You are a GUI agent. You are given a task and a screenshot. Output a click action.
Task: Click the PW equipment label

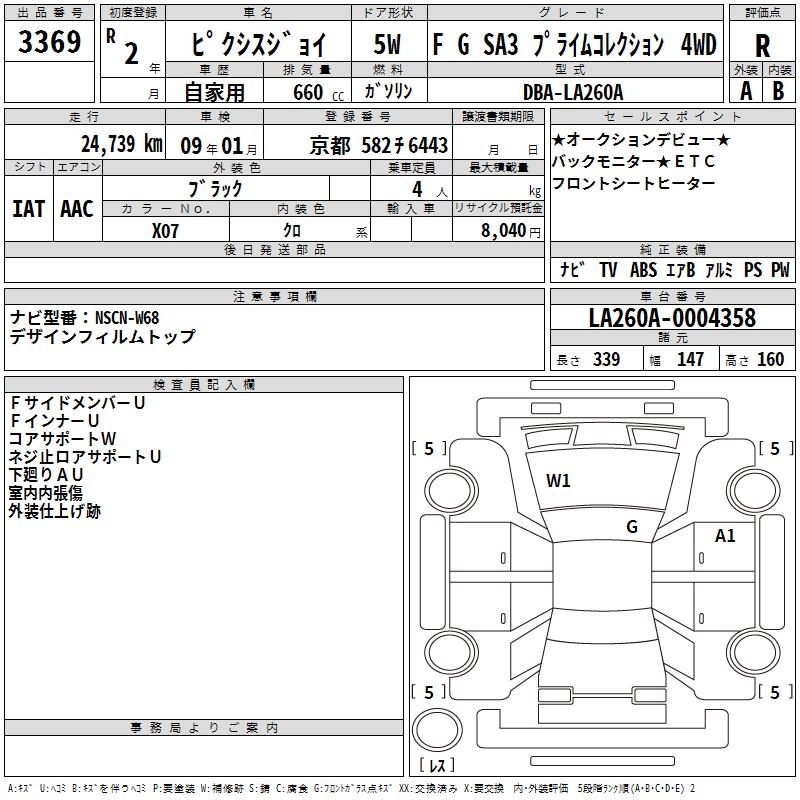click(x=780, y=269)
